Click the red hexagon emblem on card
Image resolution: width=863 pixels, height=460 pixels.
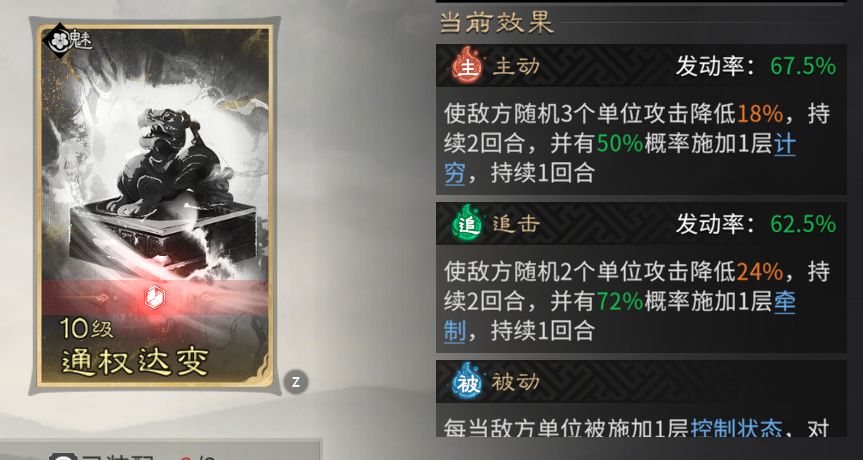pyautogui.click(x=155, y=298)
